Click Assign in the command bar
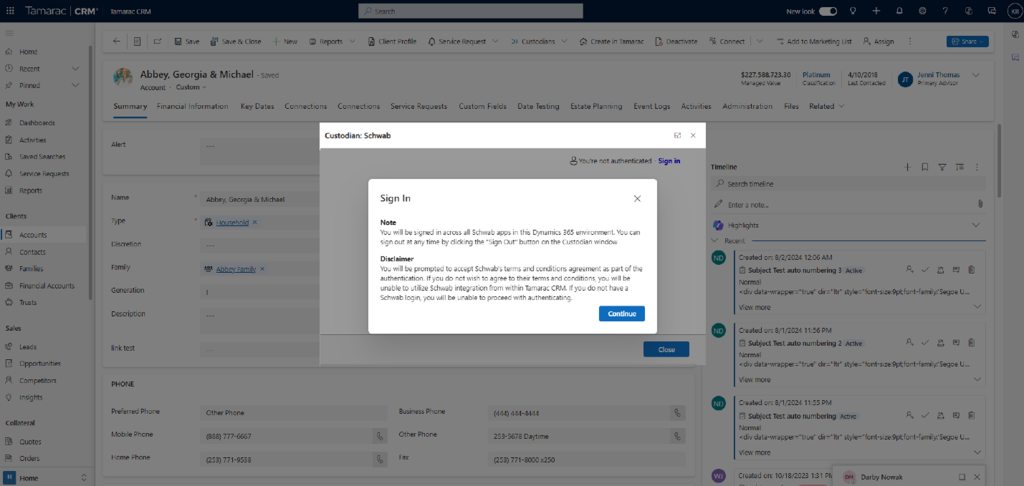 point(878,41)
